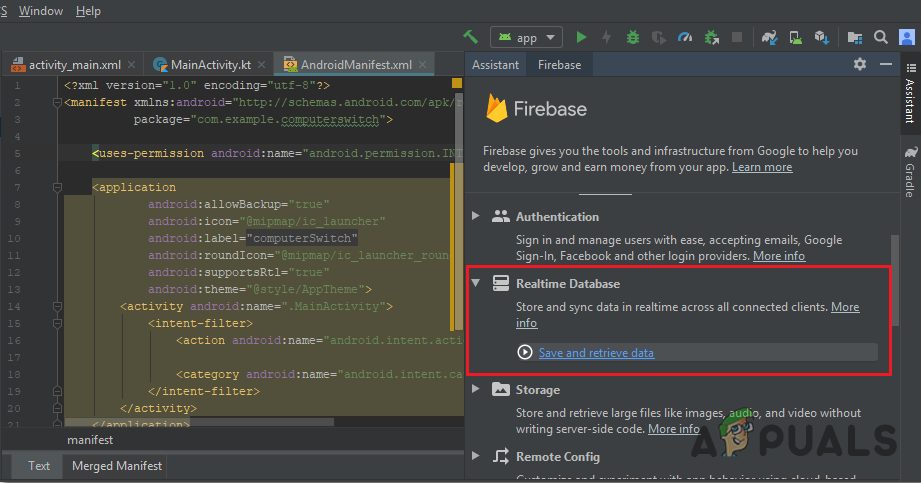
Task: Run the app with the green play icon
Action: point(582,37)
